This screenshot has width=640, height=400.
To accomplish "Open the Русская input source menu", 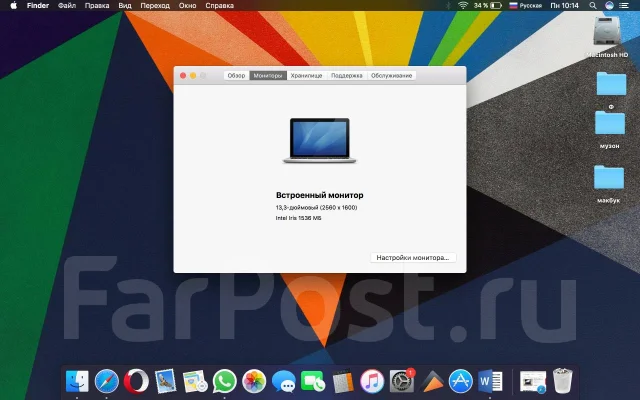I will (526, 6).
